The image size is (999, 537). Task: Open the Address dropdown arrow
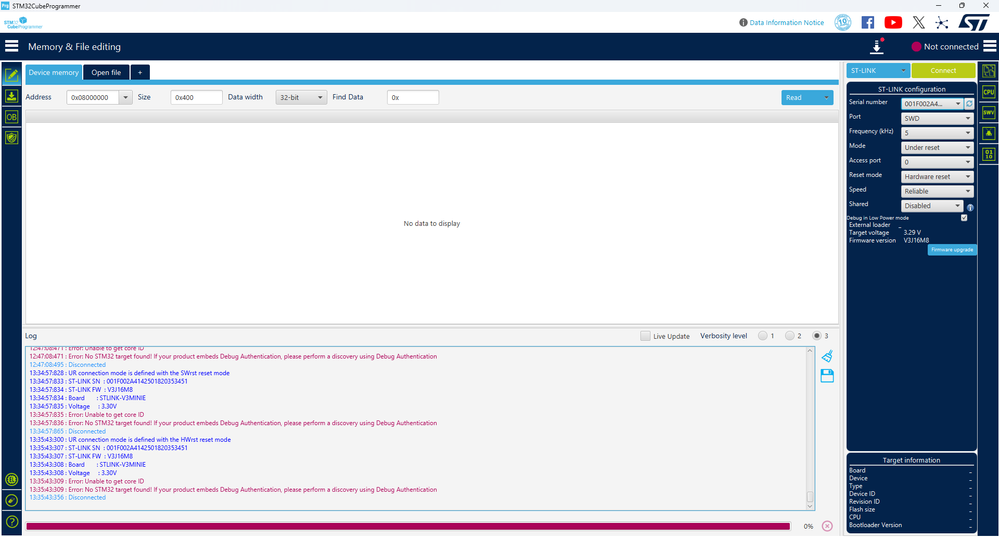point(125,97)
